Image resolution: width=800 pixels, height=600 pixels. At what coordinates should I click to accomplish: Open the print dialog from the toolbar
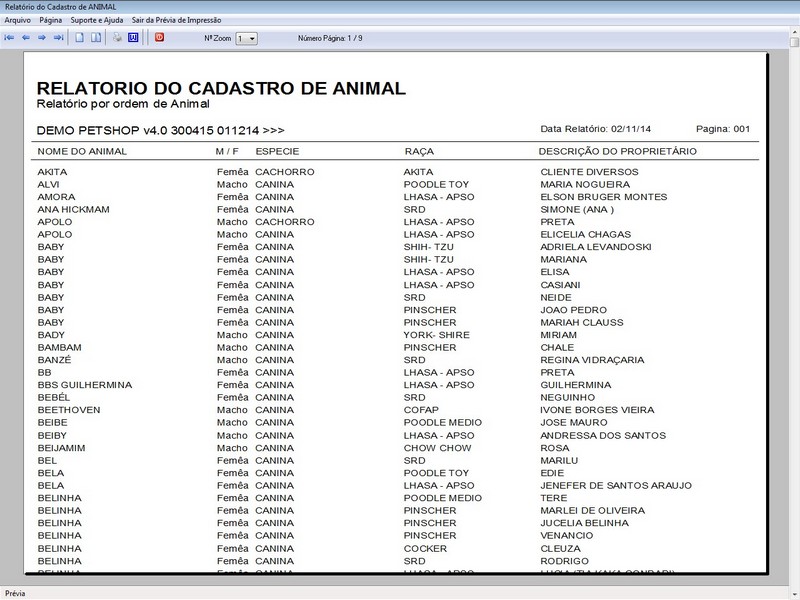tap(117, 37)
